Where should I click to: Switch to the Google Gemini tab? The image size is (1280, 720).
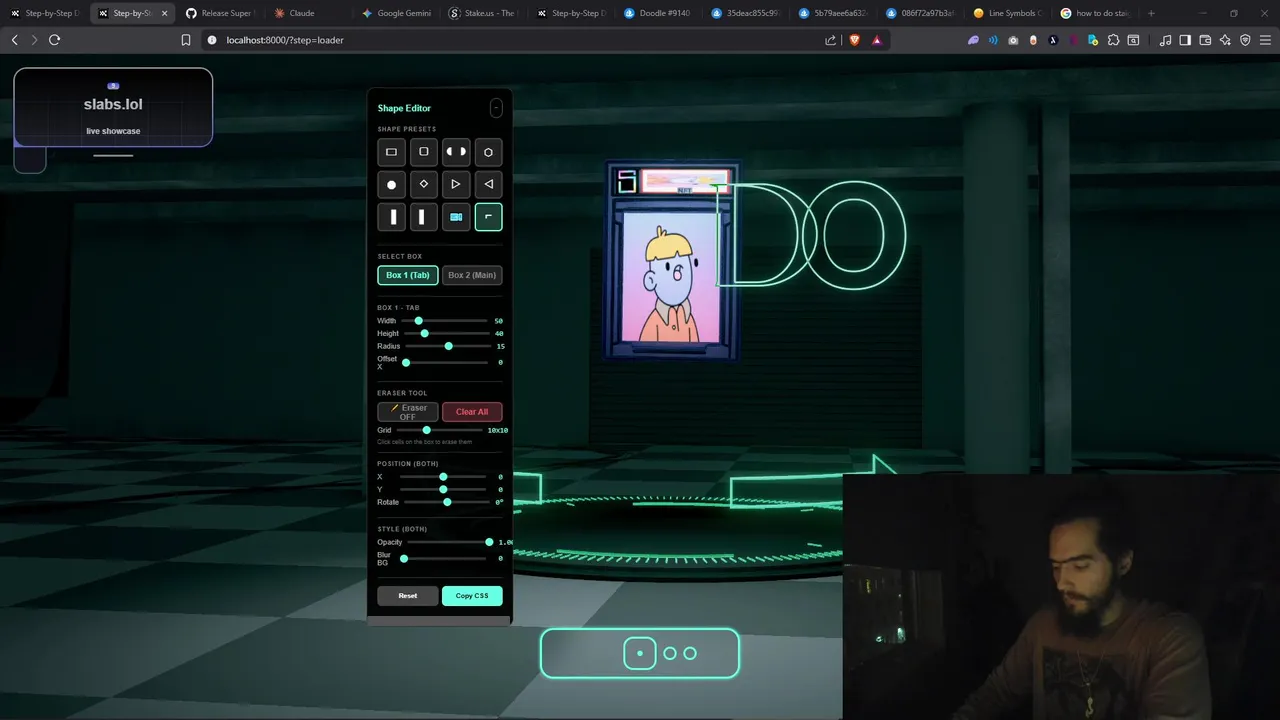click(x=396, y=13)
